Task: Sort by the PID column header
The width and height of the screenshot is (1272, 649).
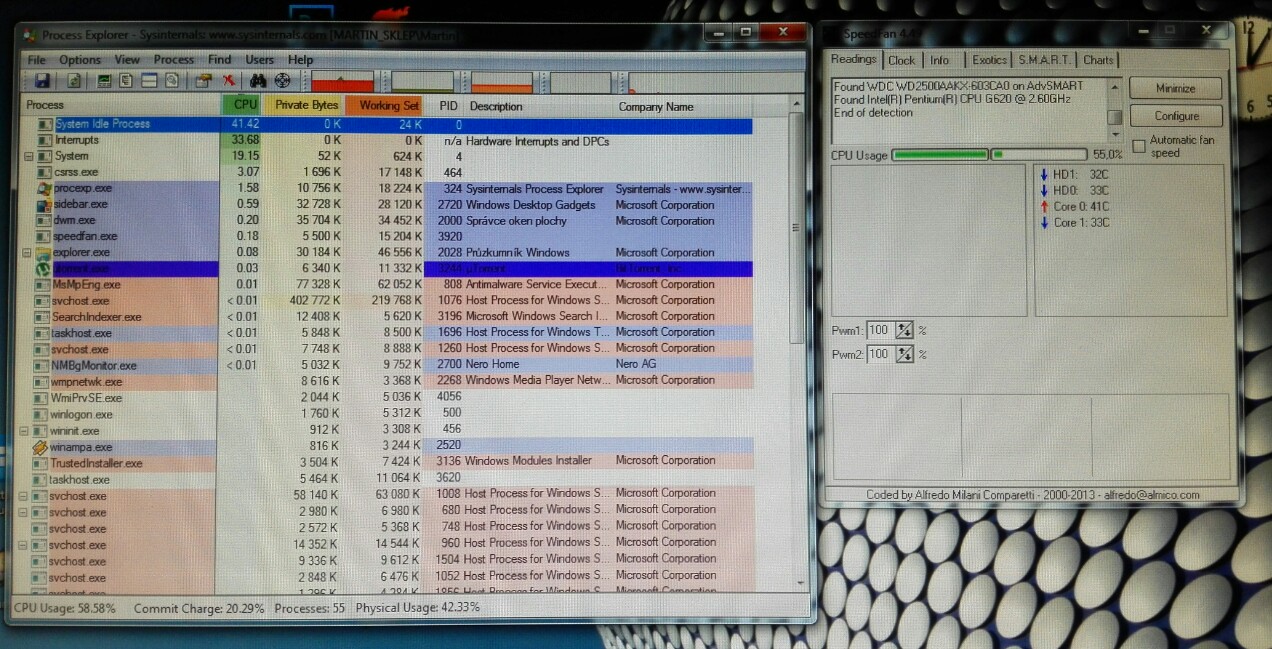Action: click(448, 105)
